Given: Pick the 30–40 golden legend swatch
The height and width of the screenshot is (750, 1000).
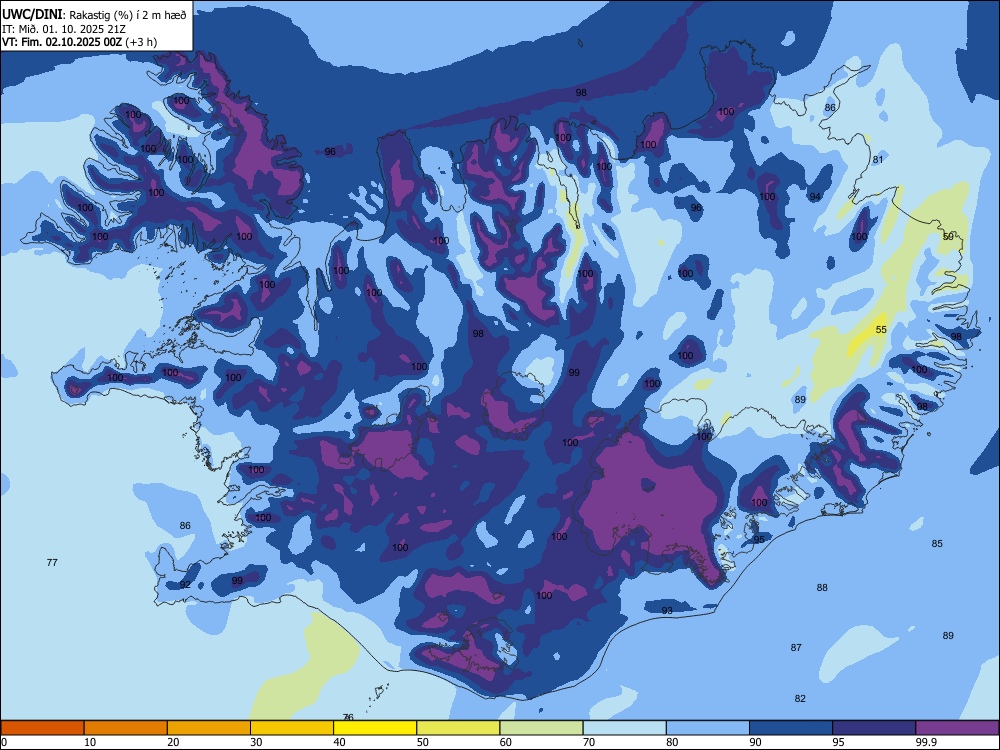Looking at the screenshot, I should click(292, 728).
